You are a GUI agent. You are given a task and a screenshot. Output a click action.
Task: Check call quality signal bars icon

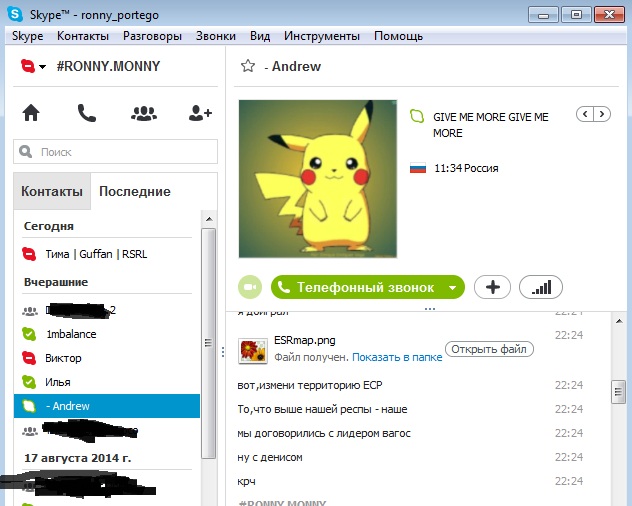[x=541, y=287]
